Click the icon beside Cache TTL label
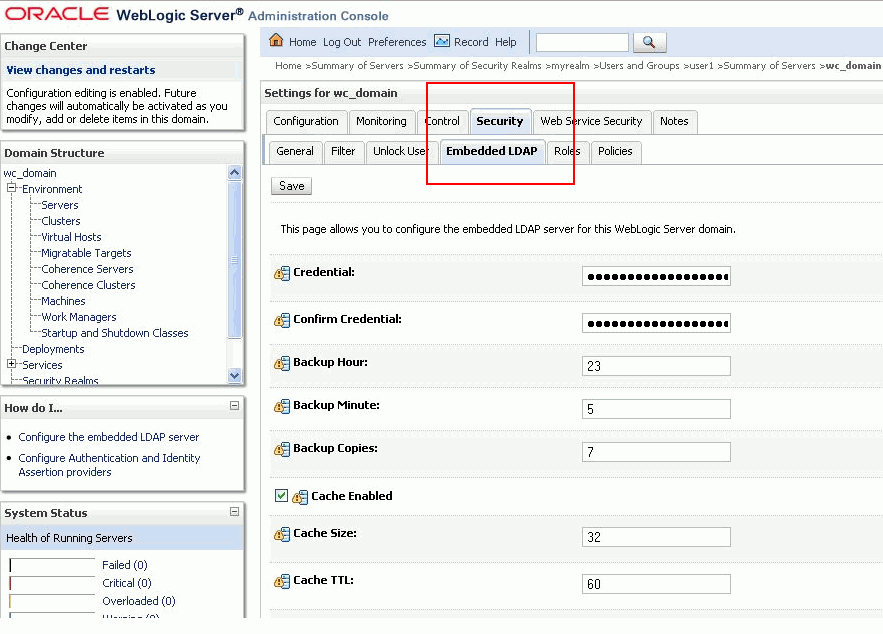The height and width of the screenshot is (634, 883). 282,582
